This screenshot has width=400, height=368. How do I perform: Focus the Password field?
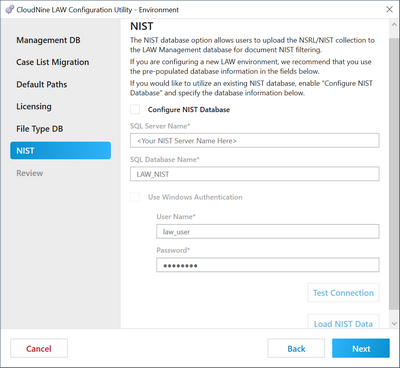pos(268,265)
